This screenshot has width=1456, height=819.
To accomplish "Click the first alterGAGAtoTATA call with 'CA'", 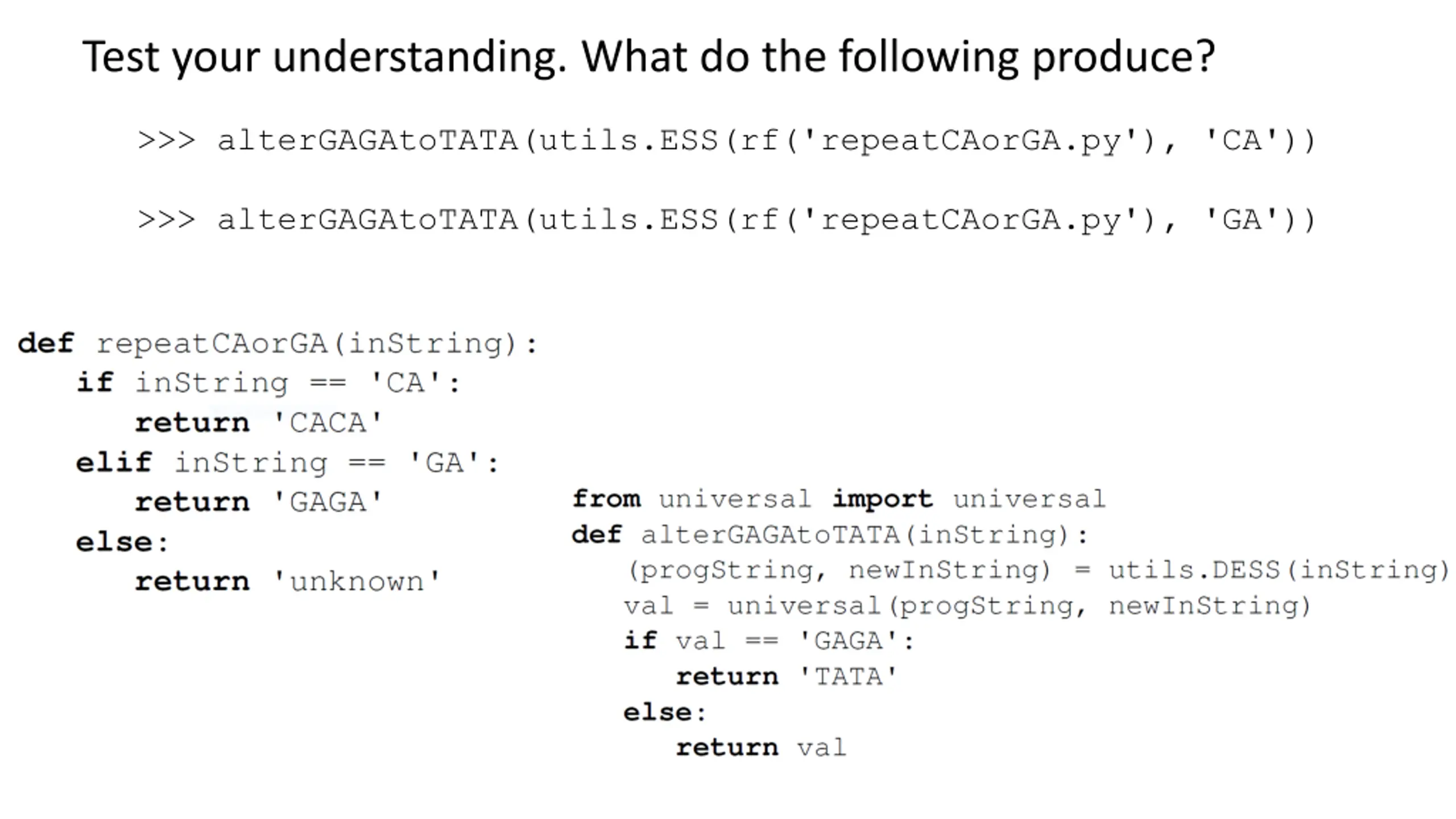I will tap(766, 140).
